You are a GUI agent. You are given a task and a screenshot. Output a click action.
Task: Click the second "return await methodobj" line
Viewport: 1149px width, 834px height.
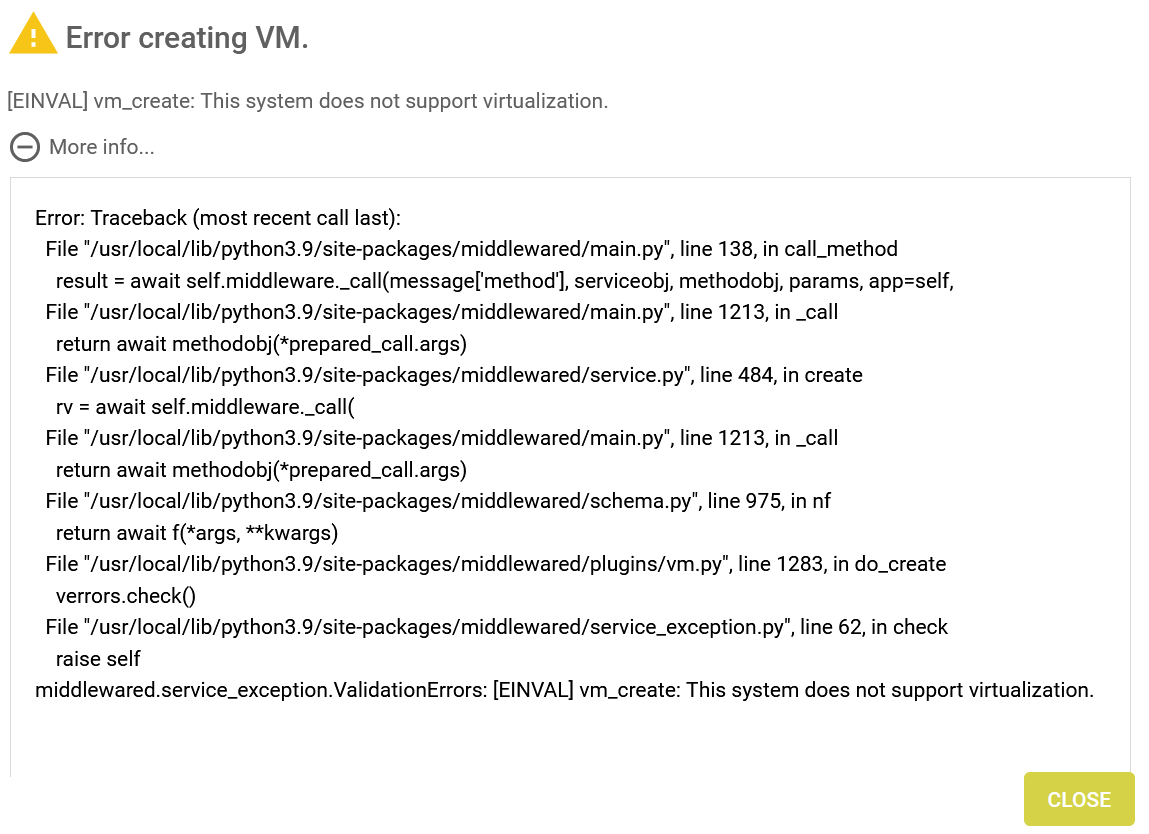261,470
